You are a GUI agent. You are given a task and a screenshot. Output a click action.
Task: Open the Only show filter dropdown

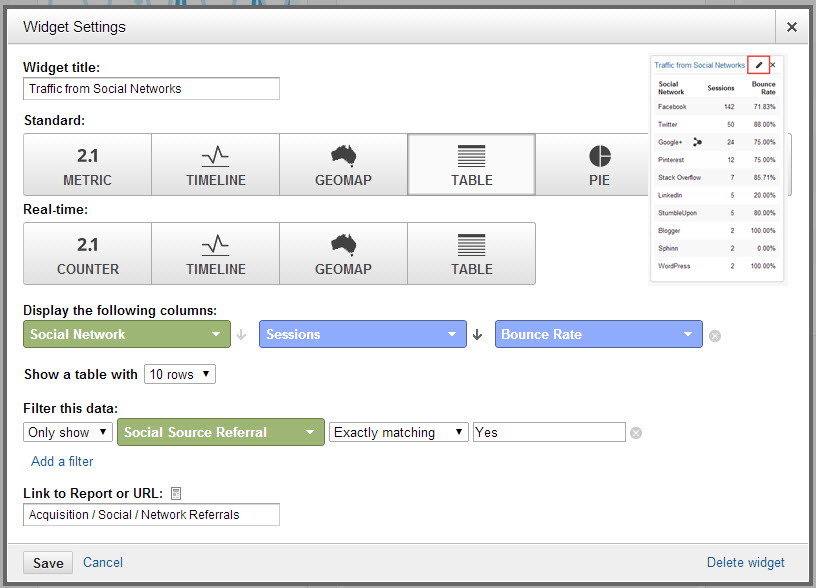(68, 432)
